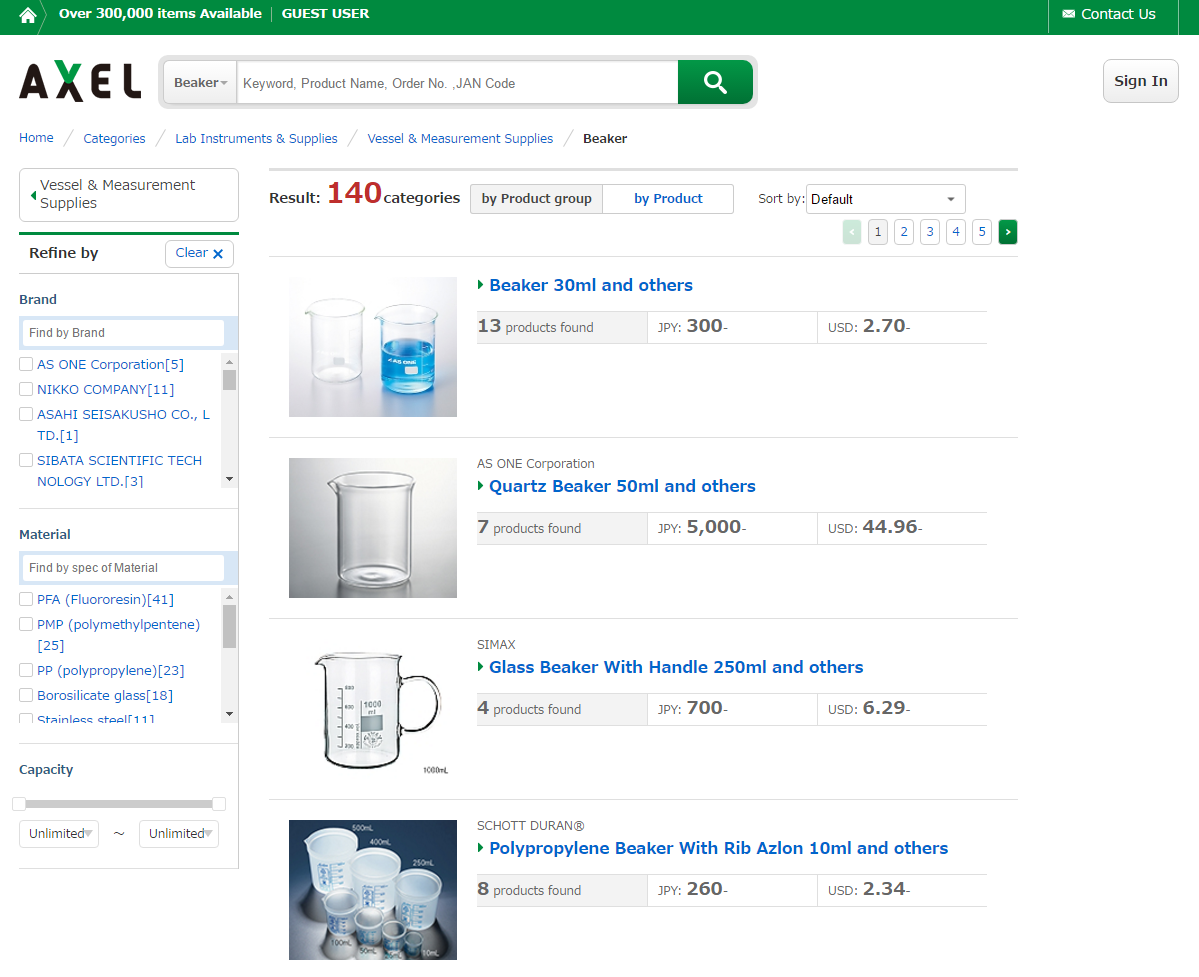
Task: Focus the keyword search input field
Action: tap(457, 83)
